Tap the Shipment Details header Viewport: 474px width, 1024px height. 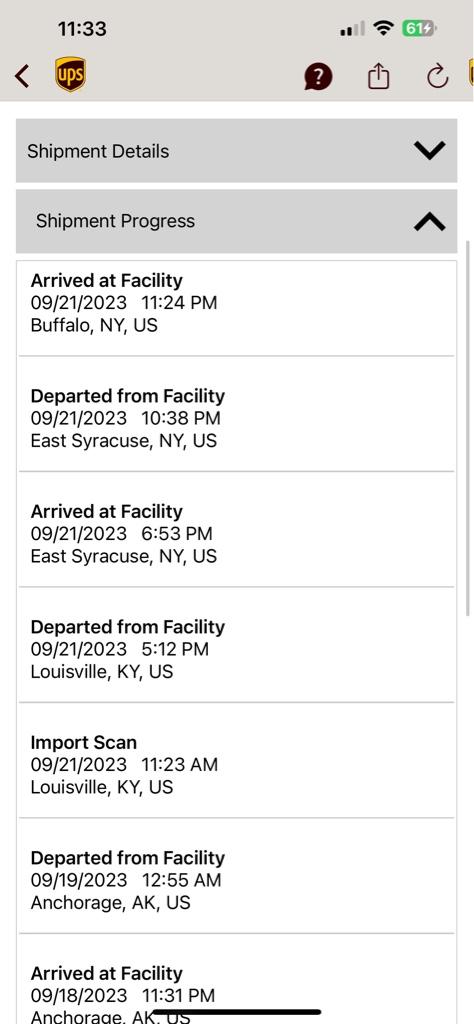coord(236,151)
